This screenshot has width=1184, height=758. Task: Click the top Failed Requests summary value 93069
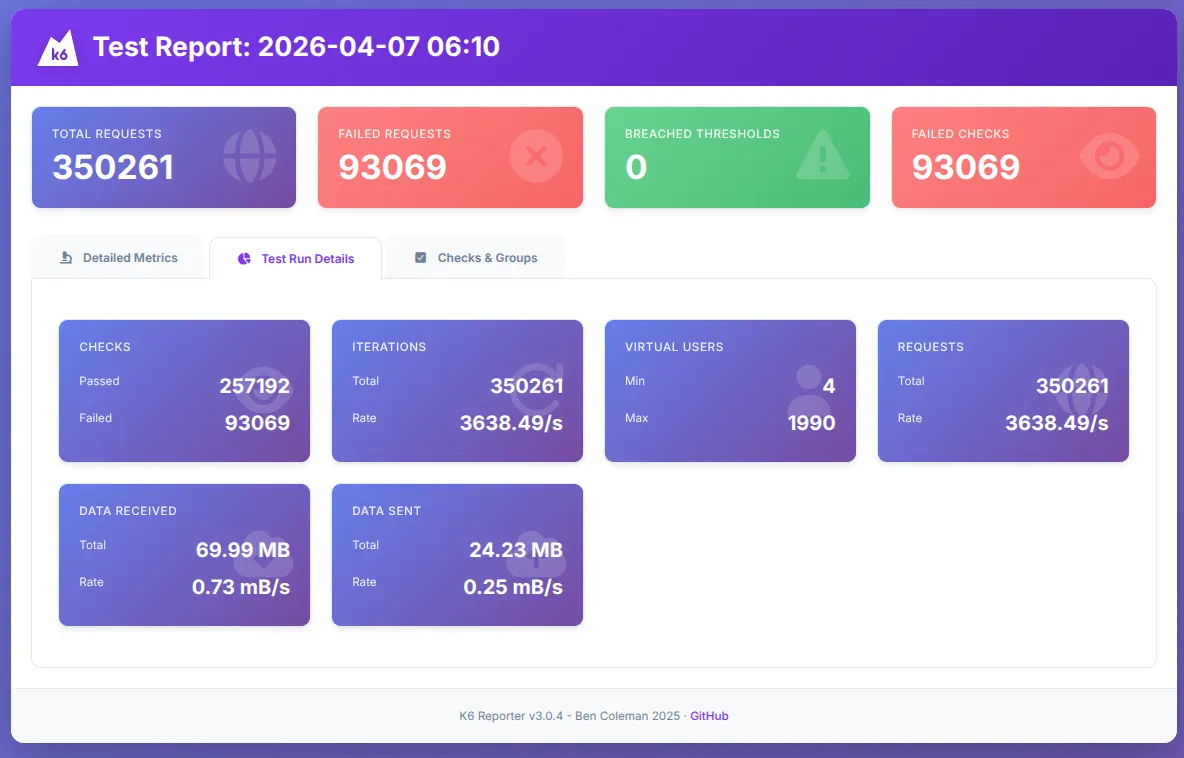tap(392, 167)
